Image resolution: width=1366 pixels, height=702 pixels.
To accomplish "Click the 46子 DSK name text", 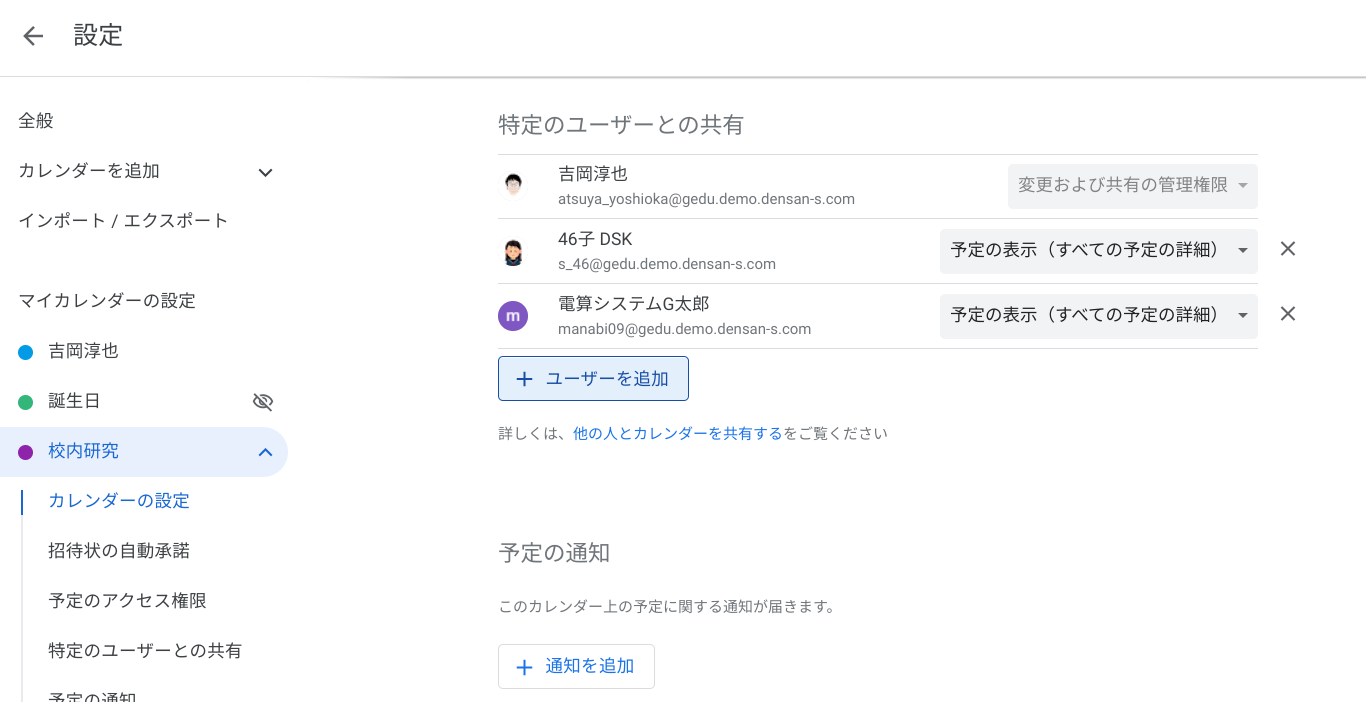I will click(x=595, y=239).
